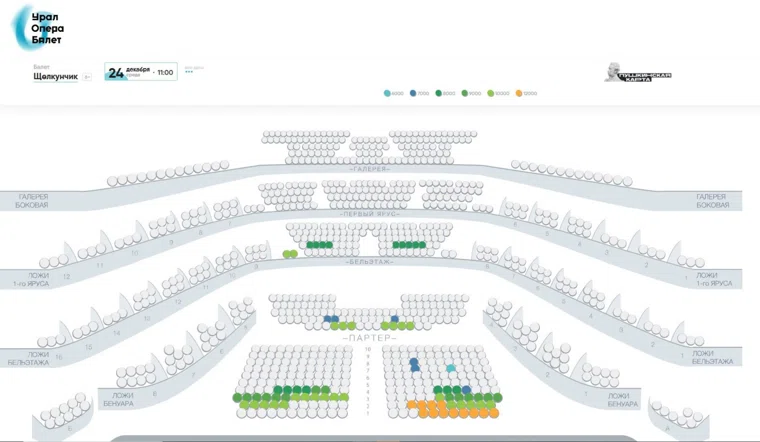The image size is (760, 442).
Task: Expand the все даты list
Action: [192, 70]
